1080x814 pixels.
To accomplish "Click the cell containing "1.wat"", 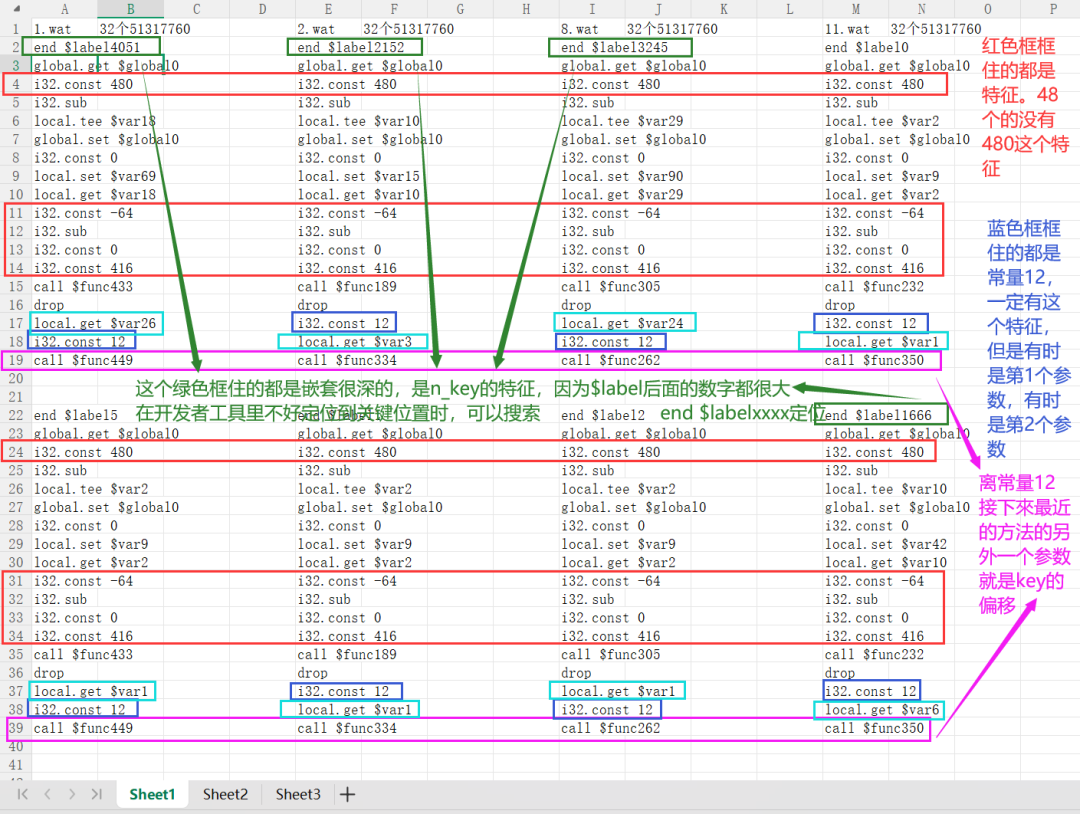I will click(x=52, y=29).
